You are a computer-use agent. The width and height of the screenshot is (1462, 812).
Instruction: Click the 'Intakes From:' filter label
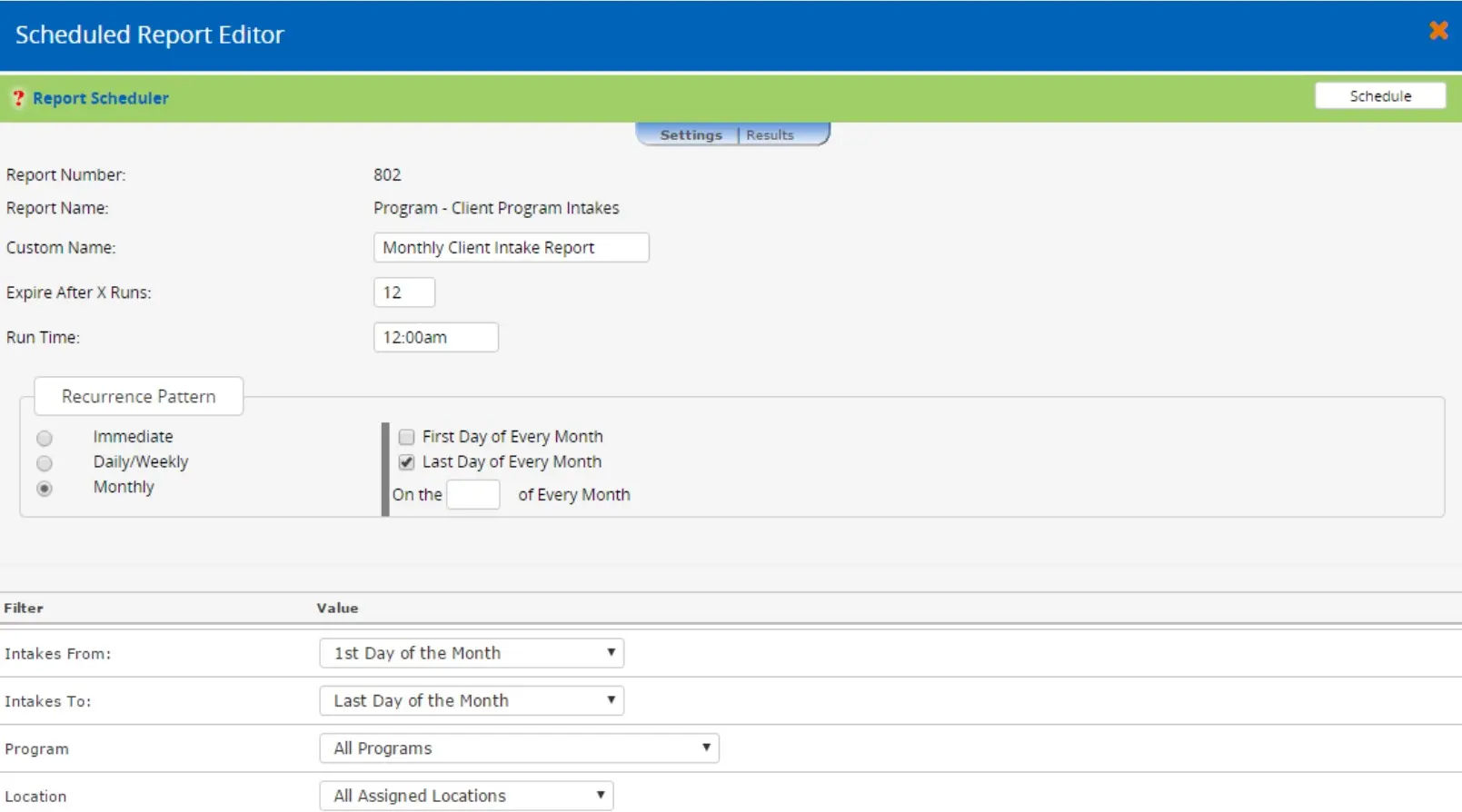click(58, 654)
